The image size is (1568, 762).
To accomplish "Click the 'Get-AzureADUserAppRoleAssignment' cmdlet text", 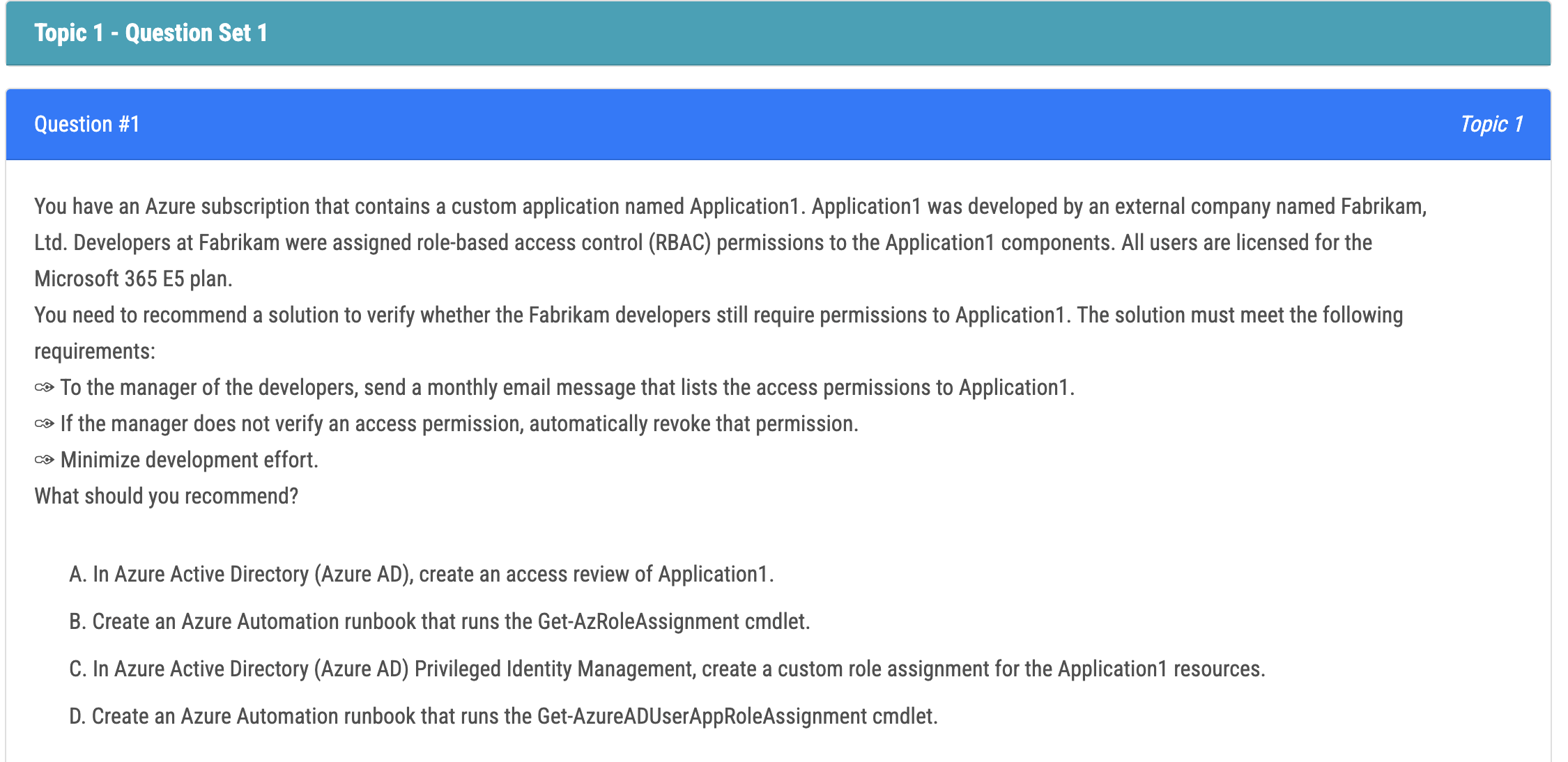I will 702,716.
